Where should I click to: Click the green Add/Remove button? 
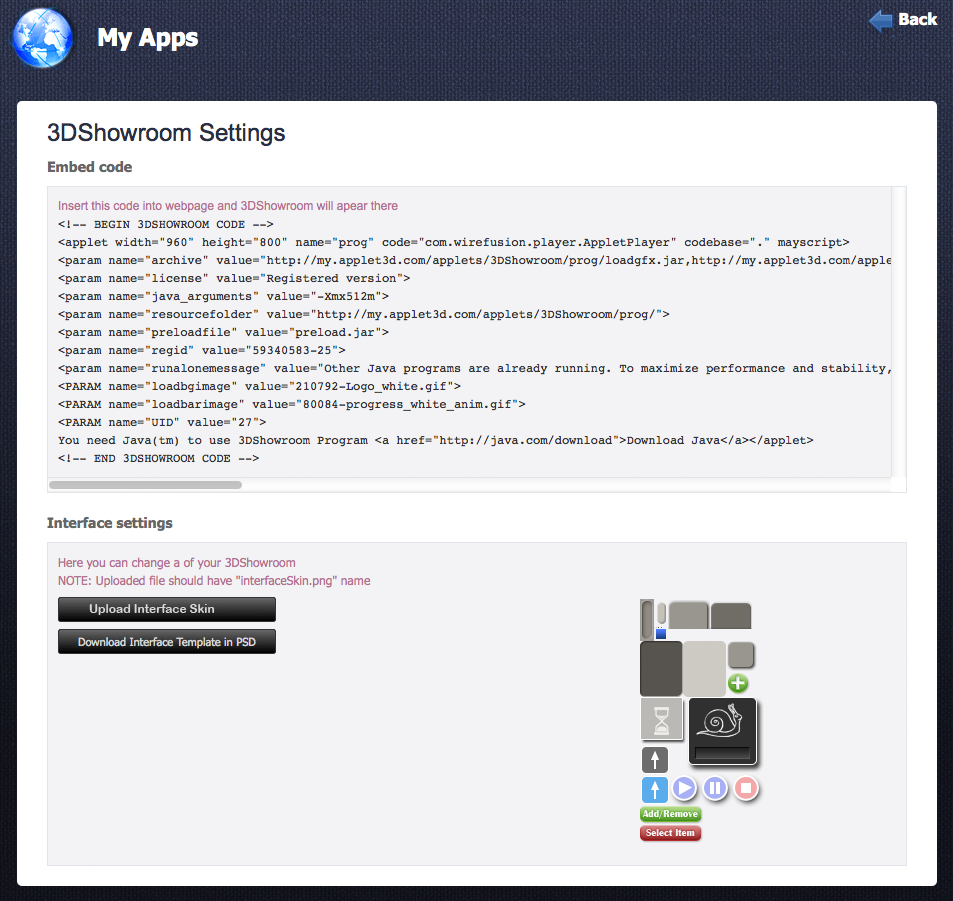coord(670,814)
